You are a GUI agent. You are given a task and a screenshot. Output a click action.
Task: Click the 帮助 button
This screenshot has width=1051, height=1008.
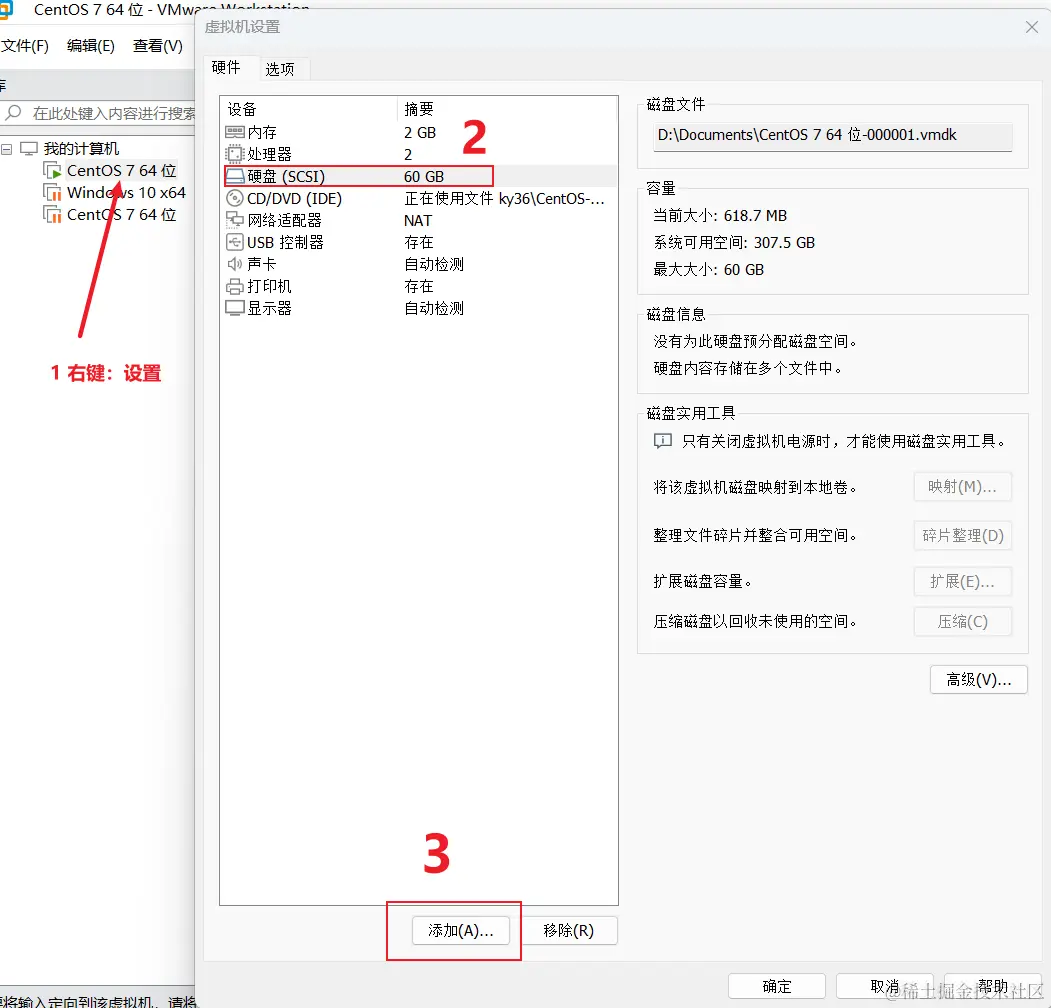(x=993, y=986)
